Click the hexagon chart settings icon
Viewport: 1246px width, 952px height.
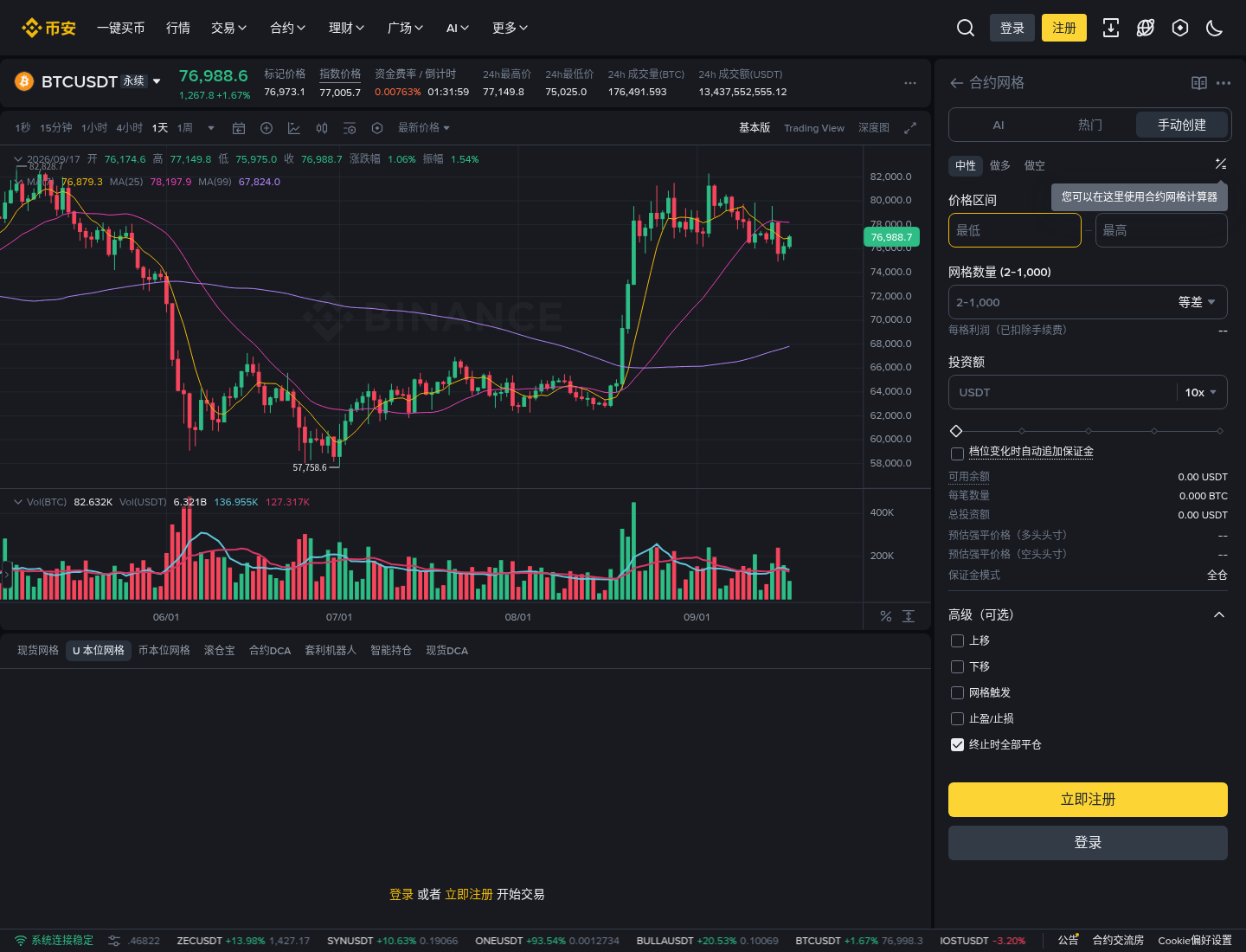(377, 128)
